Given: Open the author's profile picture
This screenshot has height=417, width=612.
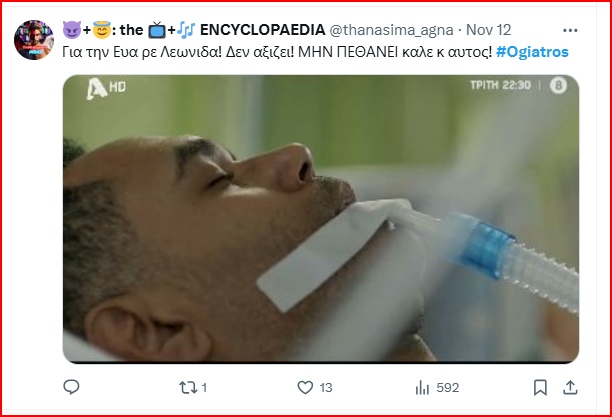Looking at the screenshot, I should point(35,38).
